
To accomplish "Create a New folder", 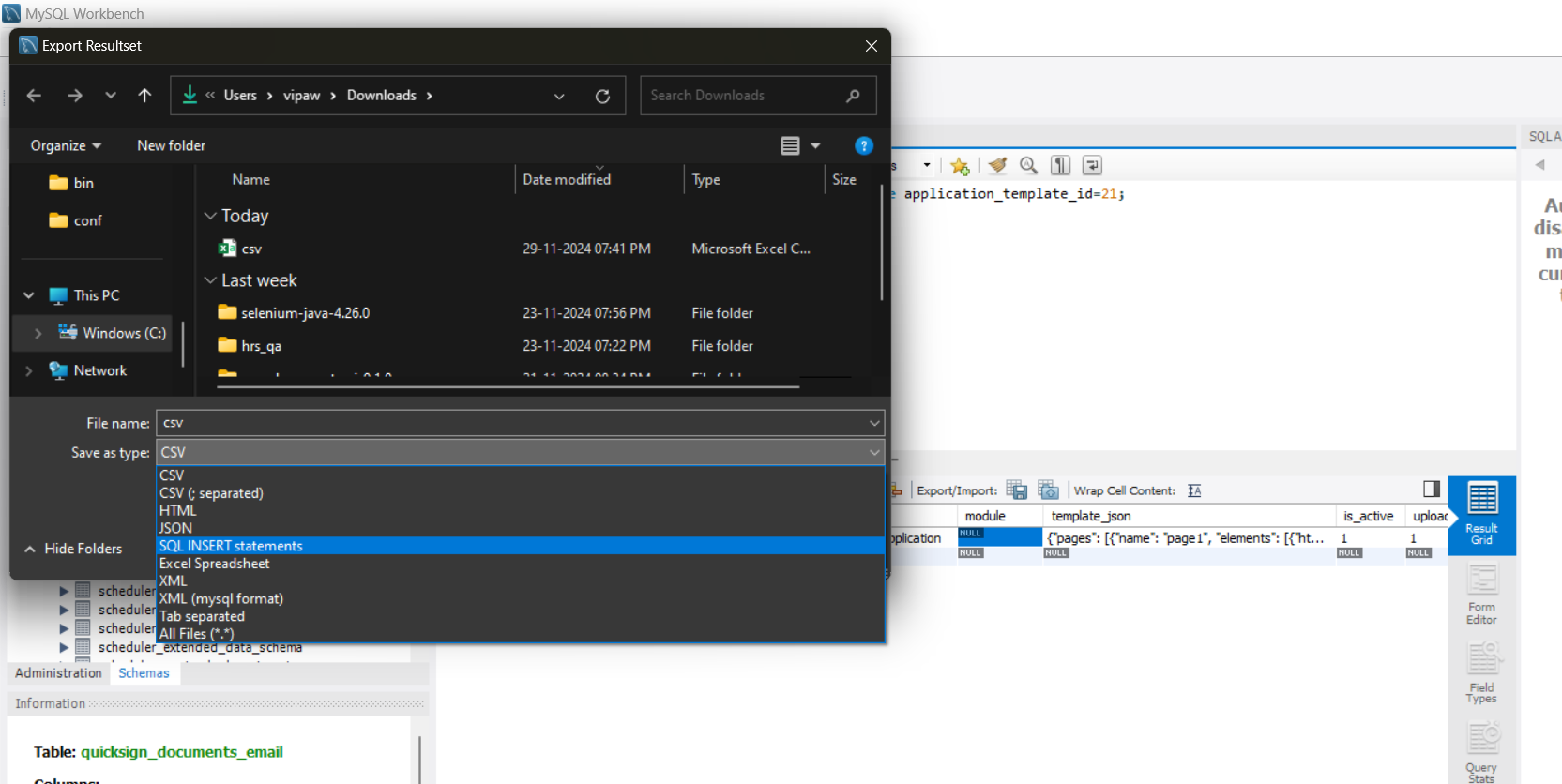I will (x=171, y=145).
